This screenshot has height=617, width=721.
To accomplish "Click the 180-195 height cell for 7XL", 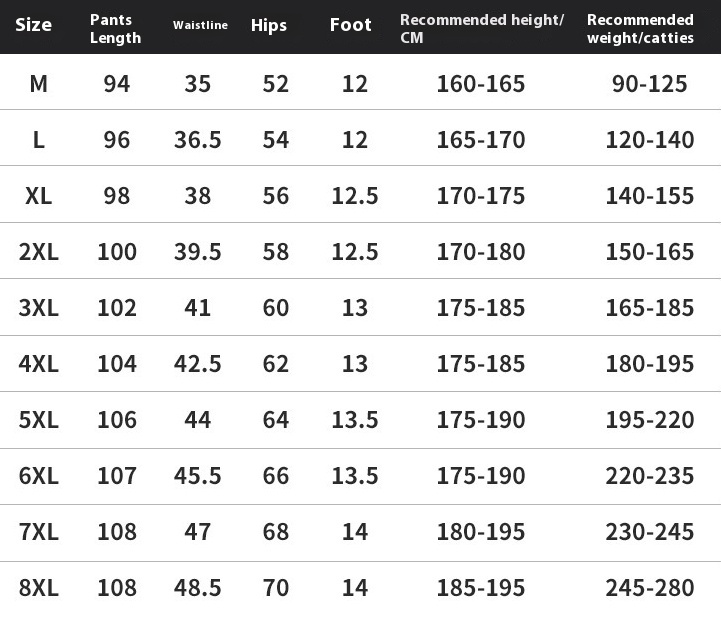I will click(x=480, y=532).
